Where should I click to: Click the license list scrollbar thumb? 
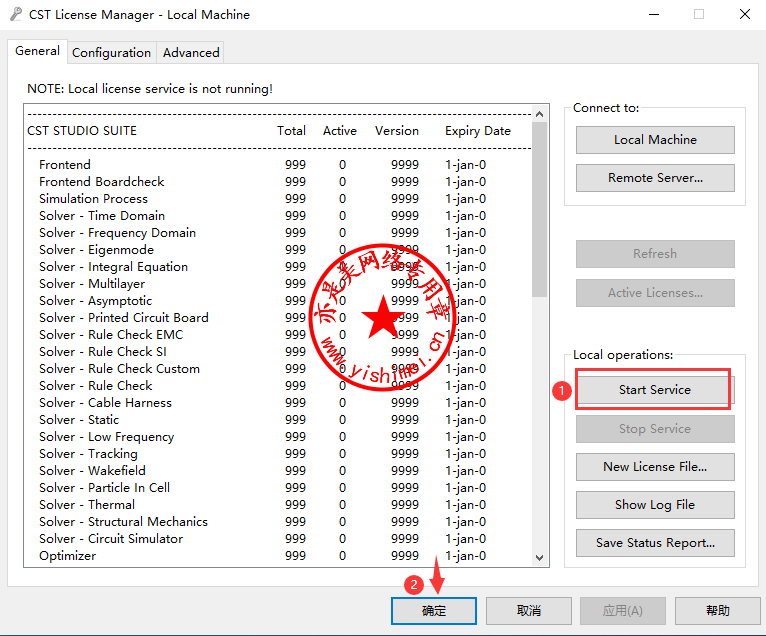tap(539, 209)
